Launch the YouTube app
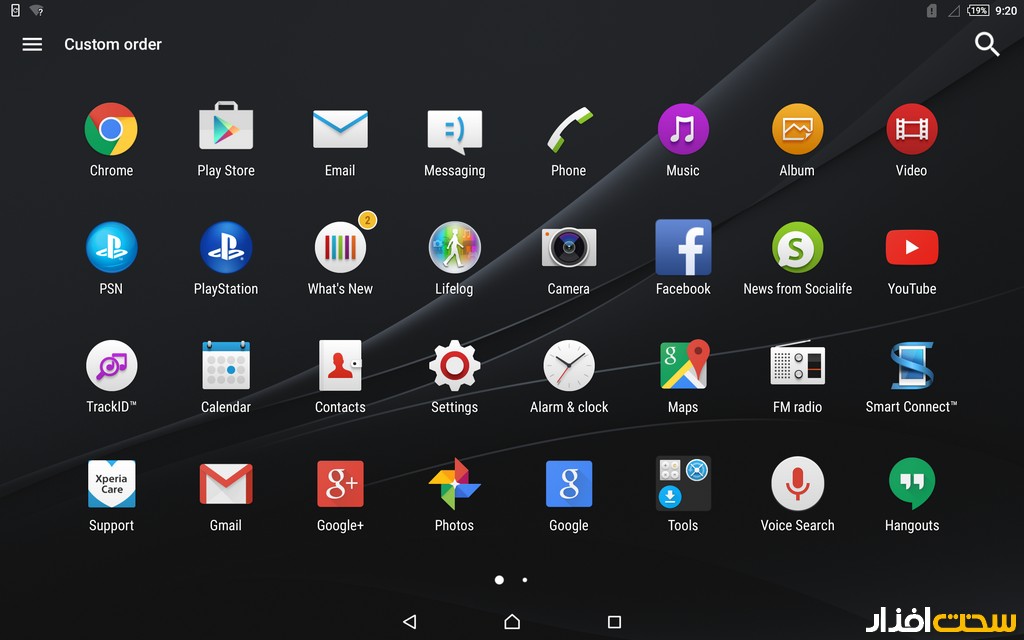Image resolution: width=1024 pixels, height=640 pixels. coord(912,248)
